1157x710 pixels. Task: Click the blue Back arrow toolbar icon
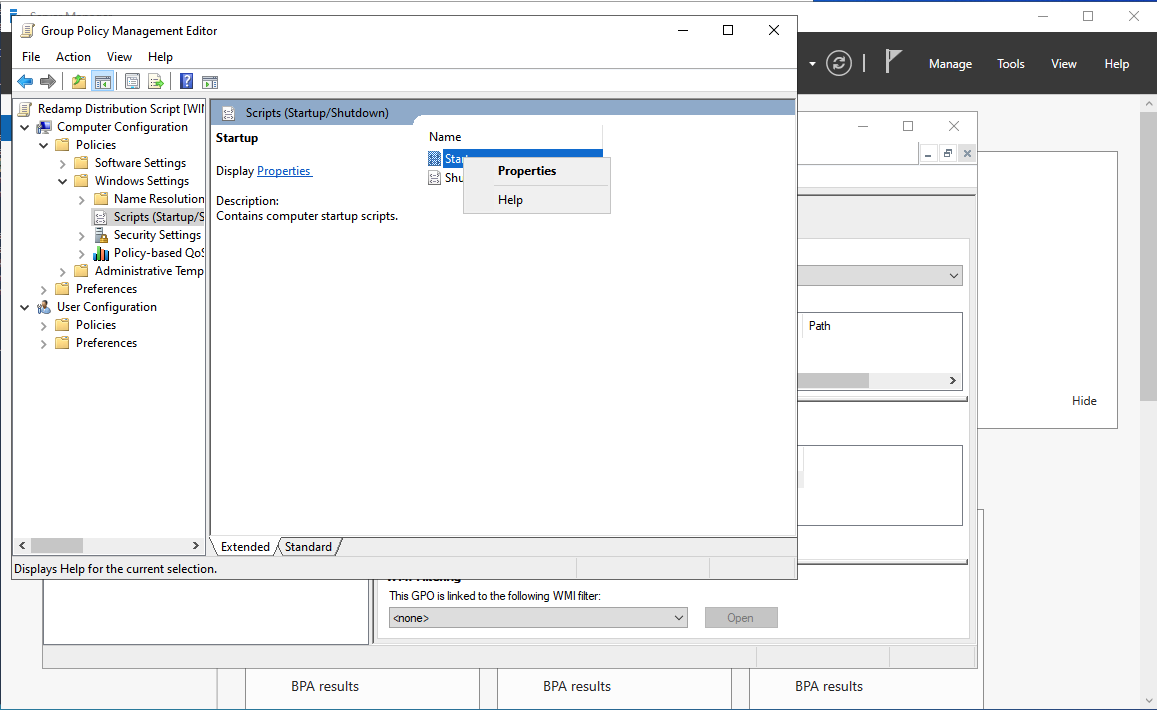coord(25,82)
